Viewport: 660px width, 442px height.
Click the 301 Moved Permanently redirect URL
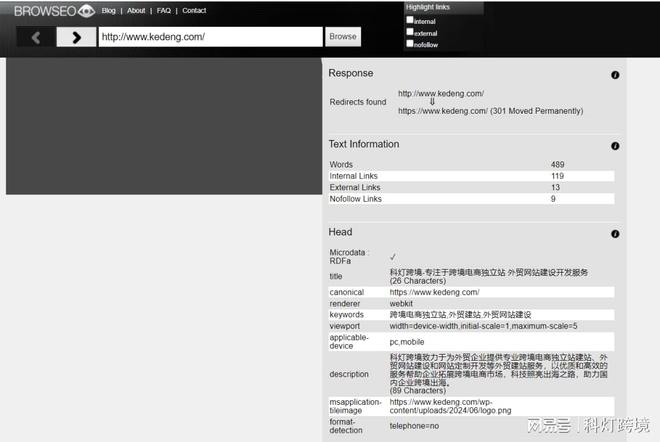442,111
